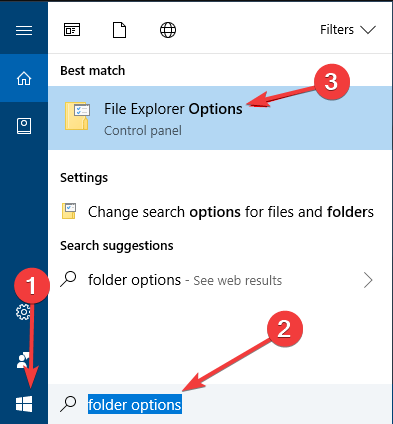Filter results by Documents icon
This screenshot has height=424, width=393.
(119, 30)
